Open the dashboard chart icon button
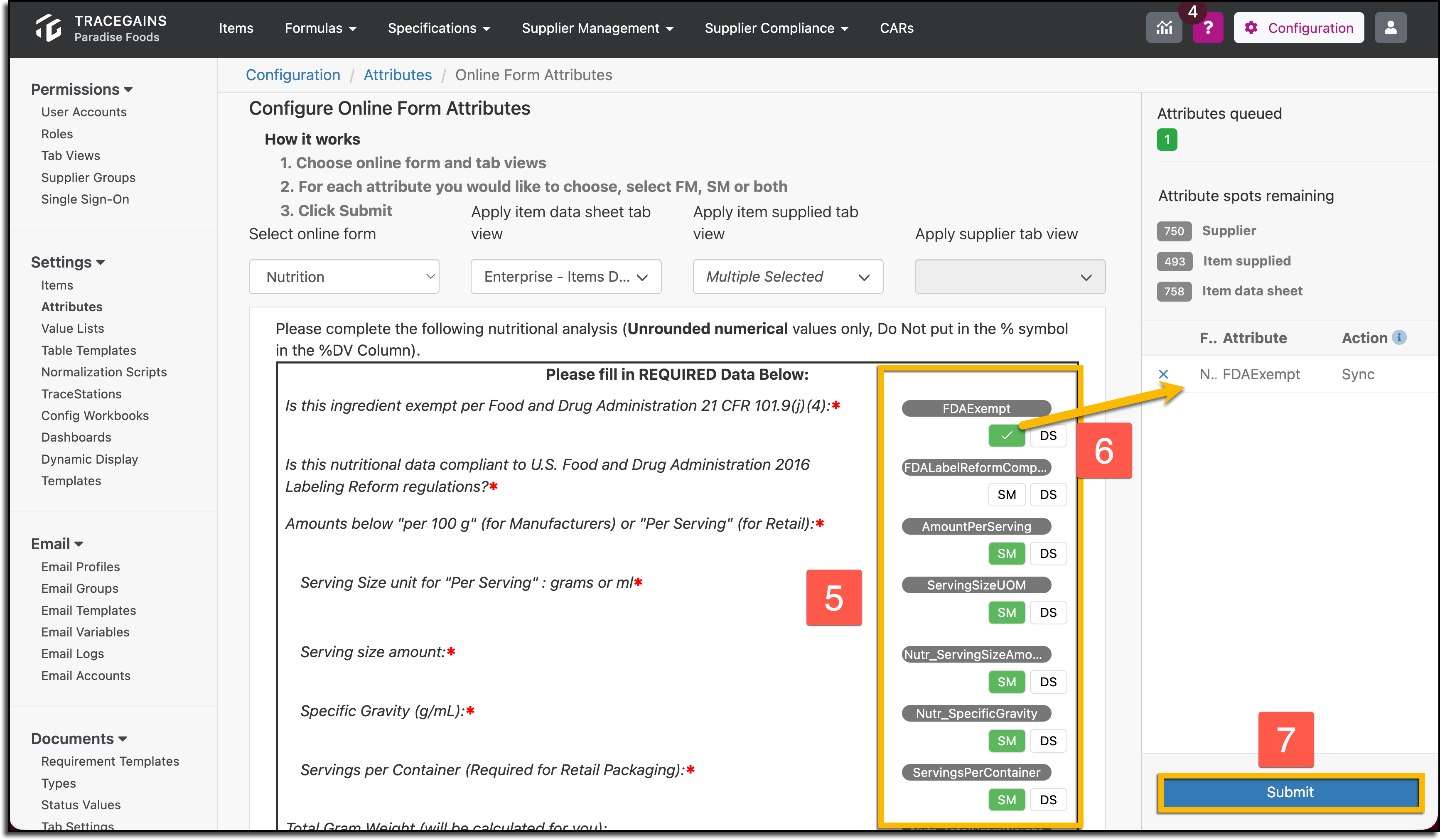The height and width of the screenshot is (840, 1440). (1164, 27)
